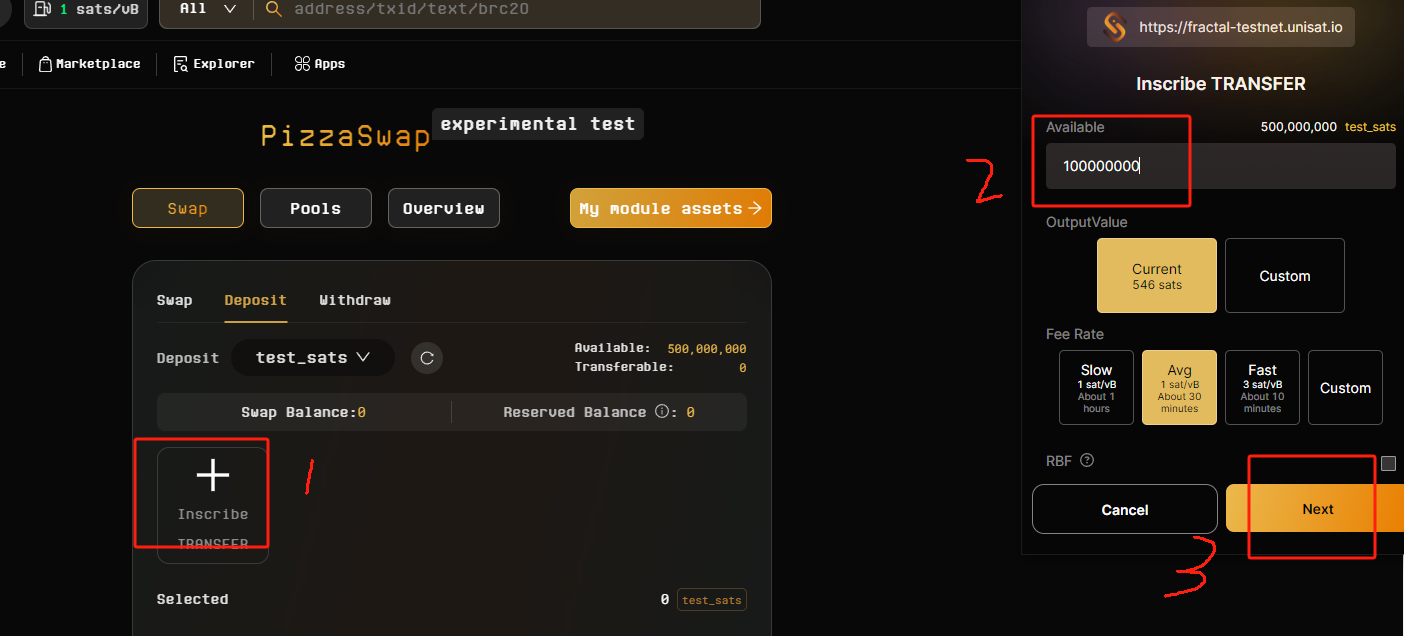Click the search magnifier icon
The image size is (1404, 636).
pos(274,9)
